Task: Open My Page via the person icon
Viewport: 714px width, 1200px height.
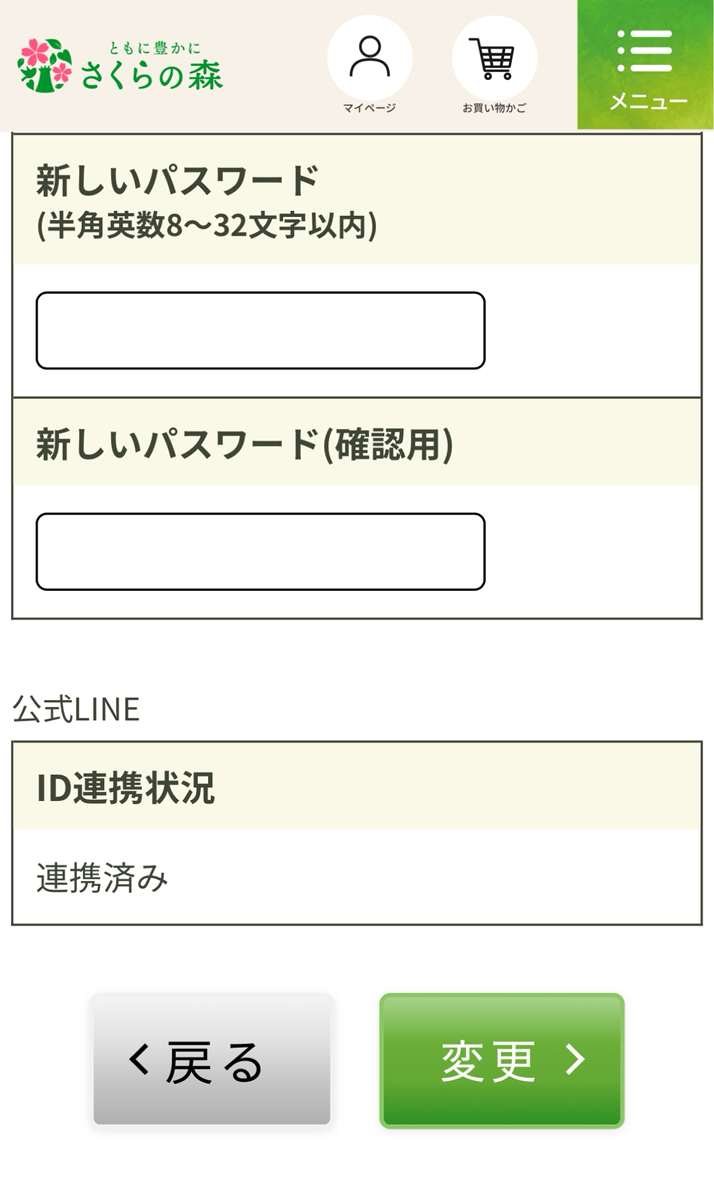Action: [369, 57]
